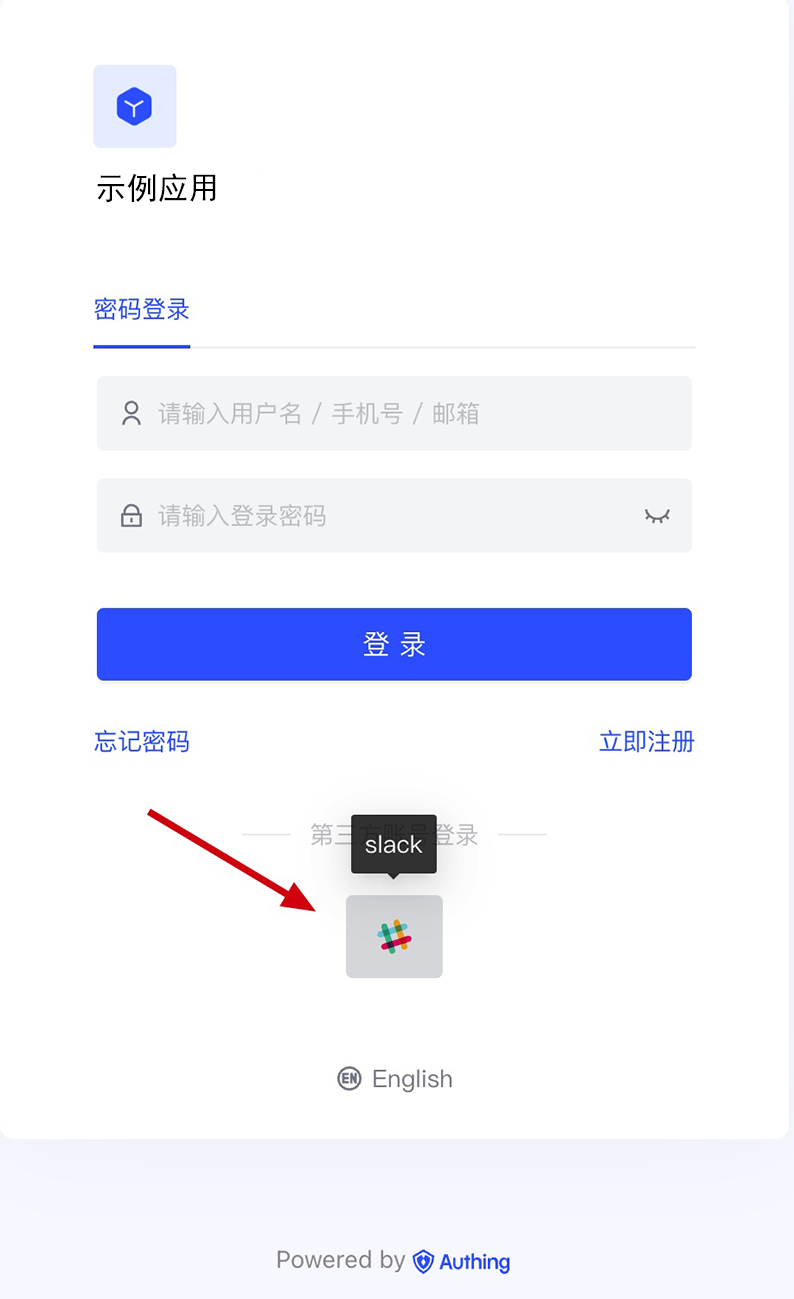Click the Authing shield logo icon
This screenshot has height=1299, width=794.
pos(423,1261)
